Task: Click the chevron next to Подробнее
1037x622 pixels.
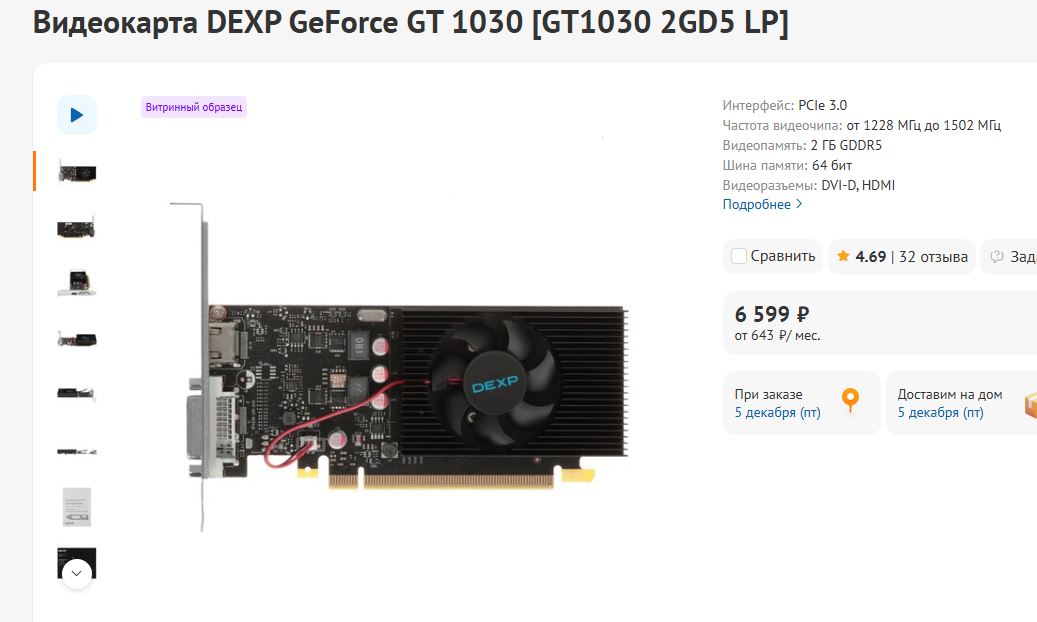Action: click(799, 204)
